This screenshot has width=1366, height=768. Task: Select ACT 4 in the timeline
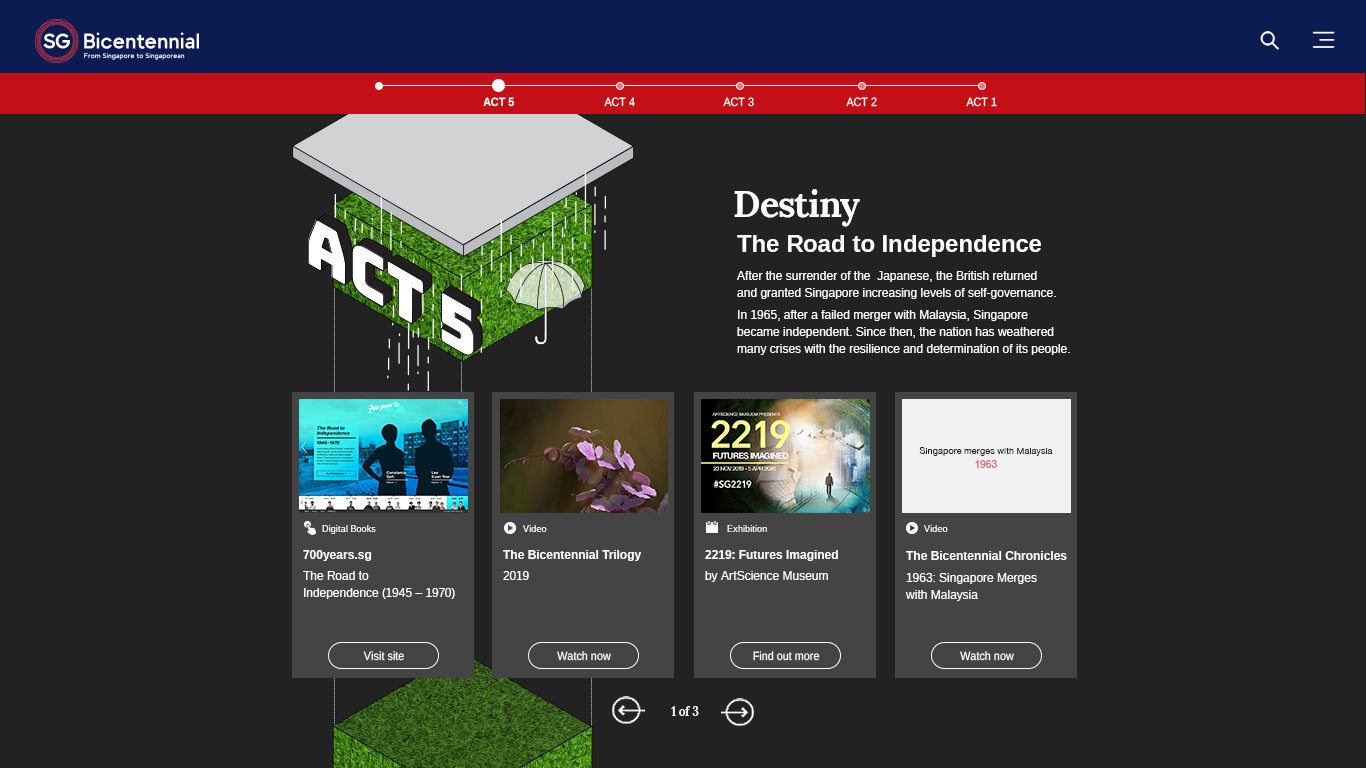pyautogui.click(x=619, y=95)
